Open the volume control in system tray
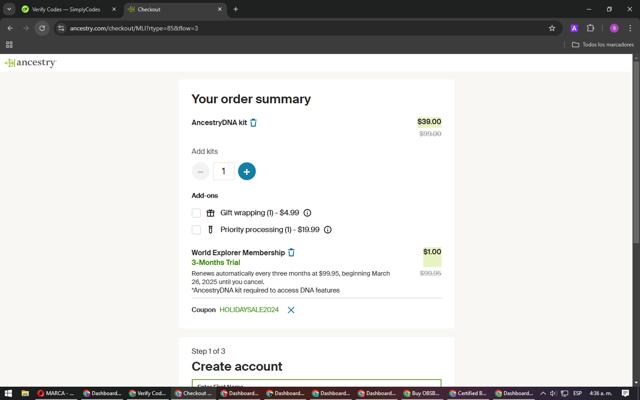This screenshot has width=640, height=400. click(x=553, y=393)
